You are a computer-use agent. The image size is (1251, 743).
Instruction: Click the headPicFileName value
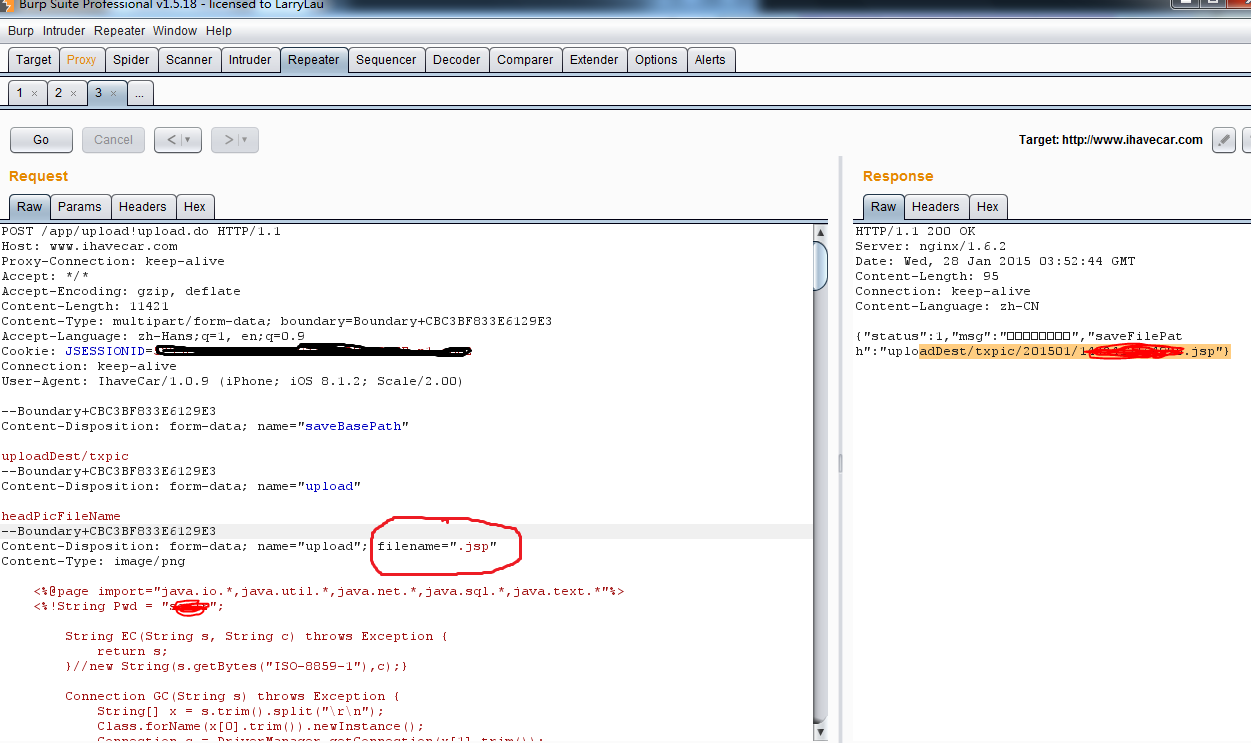pyautogui.click(x=61, y=516)
